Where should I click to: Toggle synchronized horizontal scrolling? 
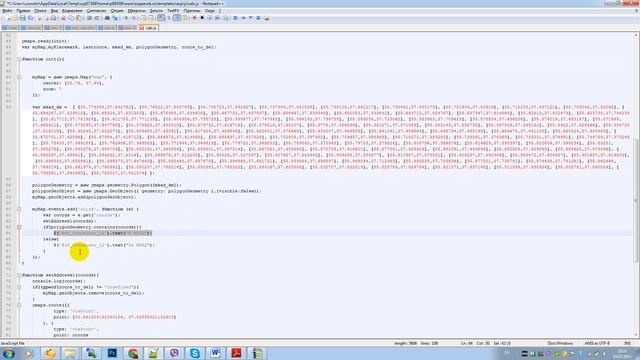click(151, 18)
